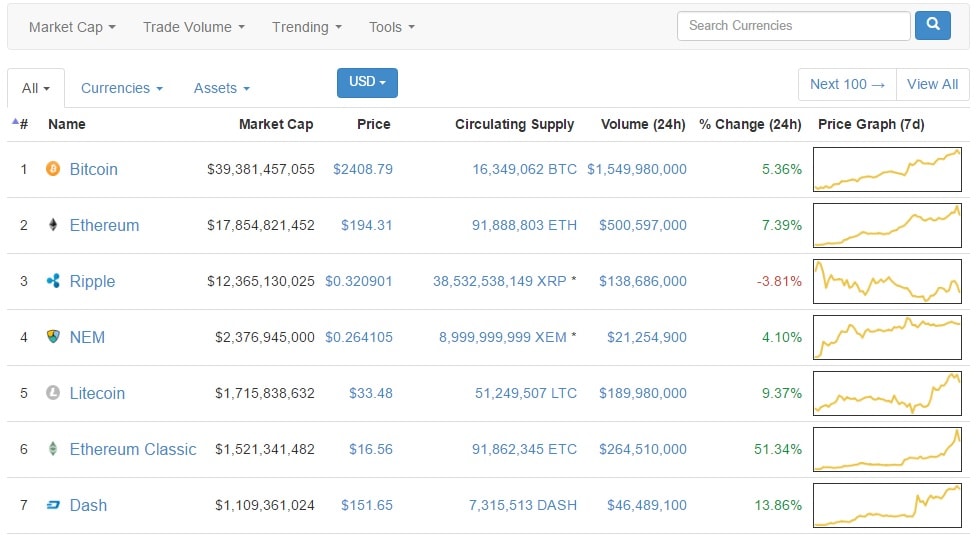Click the Dash logo icon
The width and height of the screenshot is (976, 539).
click(x=53, y=505)
